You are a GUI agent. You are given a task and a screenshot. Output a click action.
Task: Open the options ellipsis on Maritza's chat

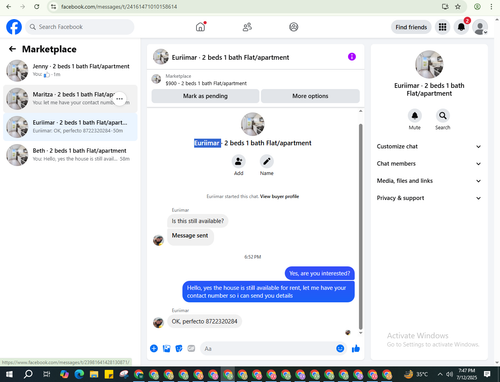(x=120, y=99)
